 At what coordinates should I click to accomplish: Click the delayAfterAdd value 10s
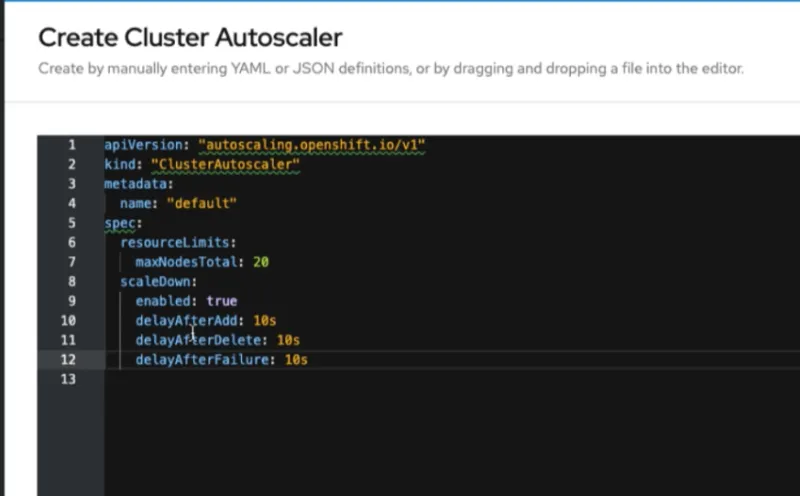pos(265,320)
